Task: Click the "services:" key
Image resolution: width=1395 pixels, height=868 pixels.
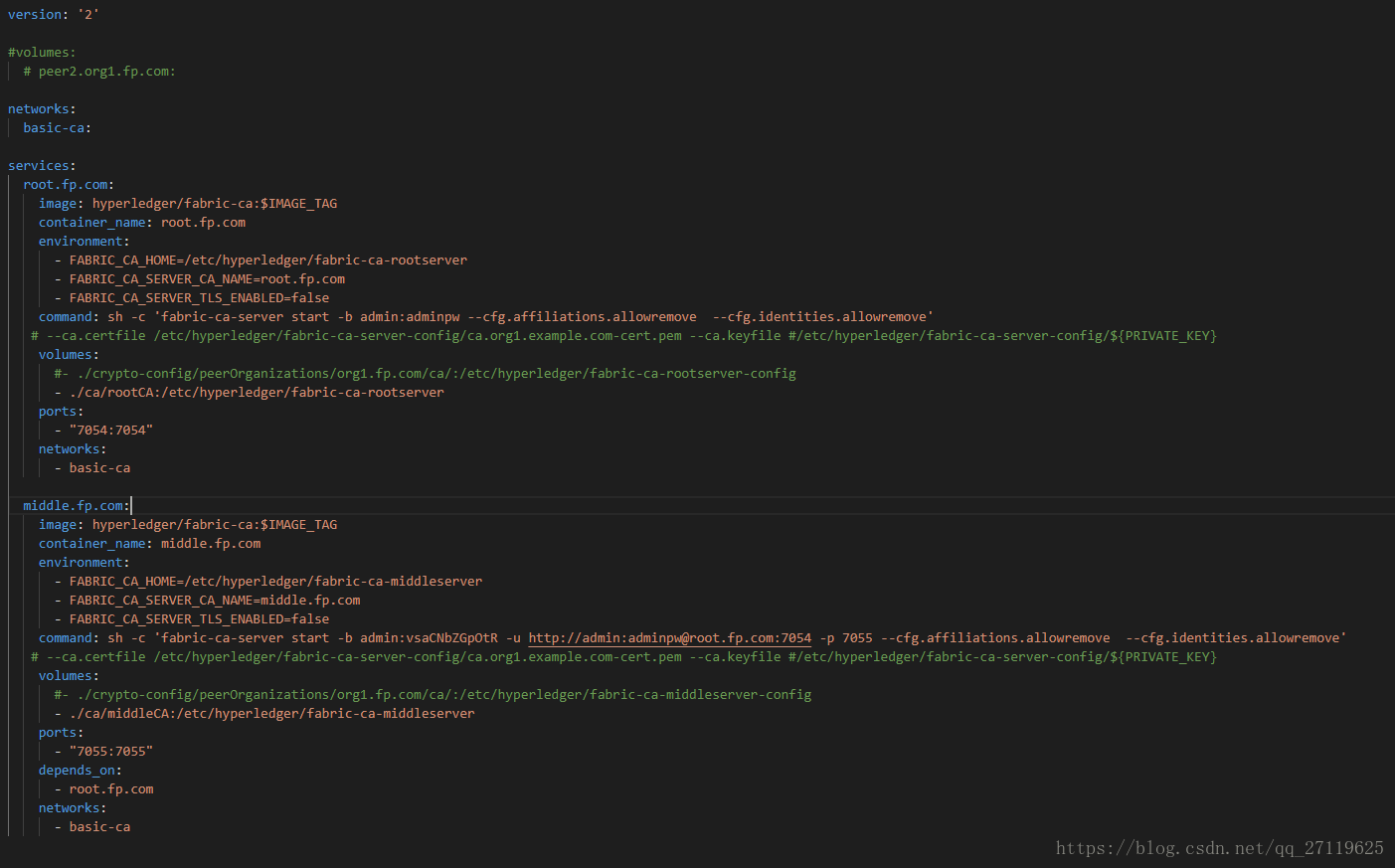Action: [42, 165]
